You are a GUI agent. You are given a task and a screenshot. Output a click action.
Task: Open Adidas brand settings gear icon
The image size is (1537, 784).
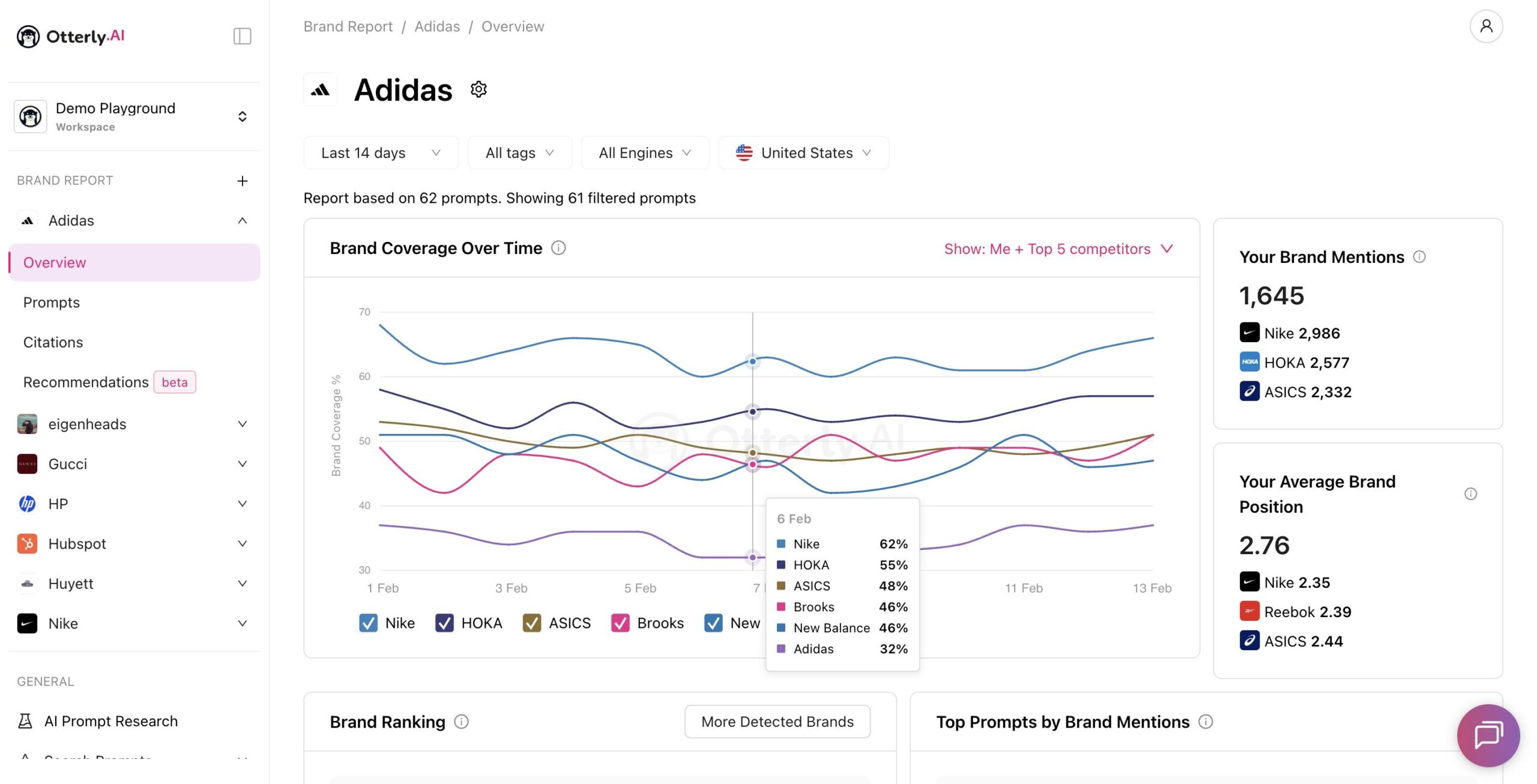pyautogui.click(x=479, y=89)
